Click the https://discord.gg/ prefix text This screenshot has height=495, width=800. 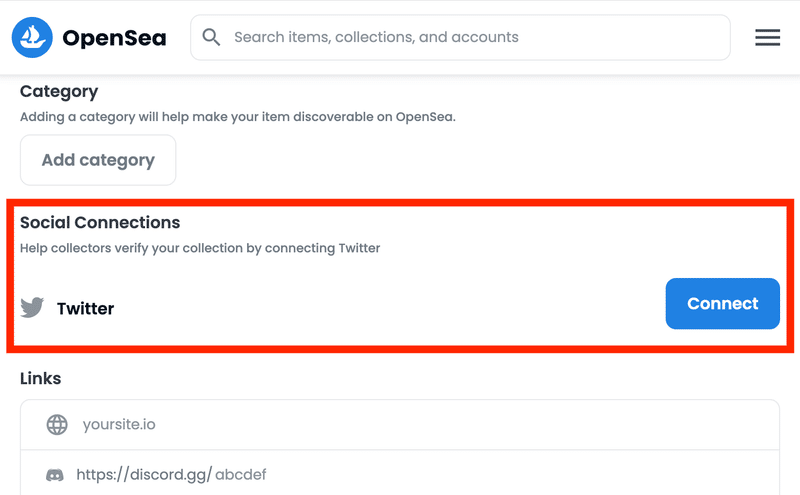click(x=144, y=475)
